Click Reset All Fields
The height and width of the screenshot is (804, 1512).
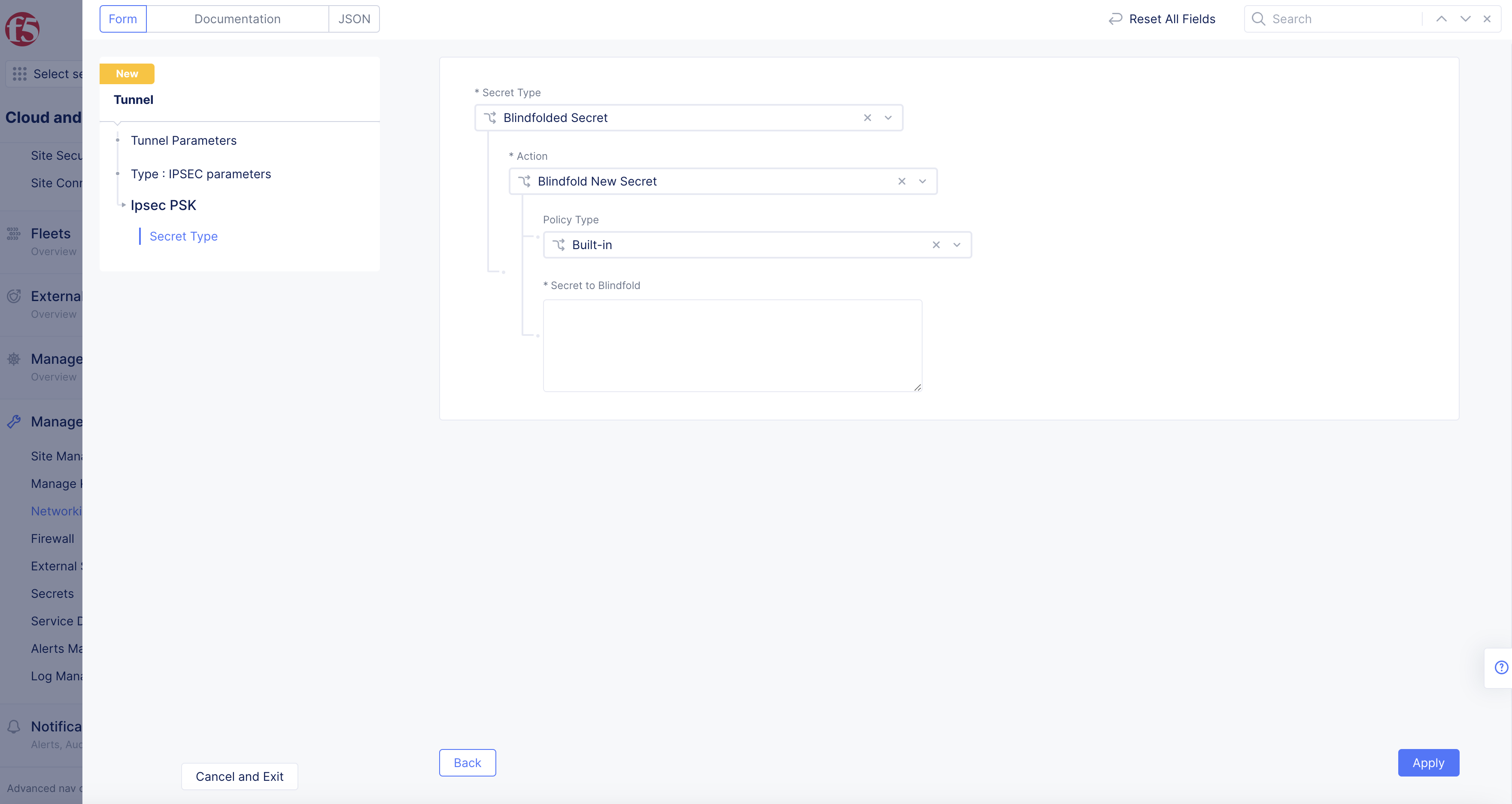[1162, 19]
